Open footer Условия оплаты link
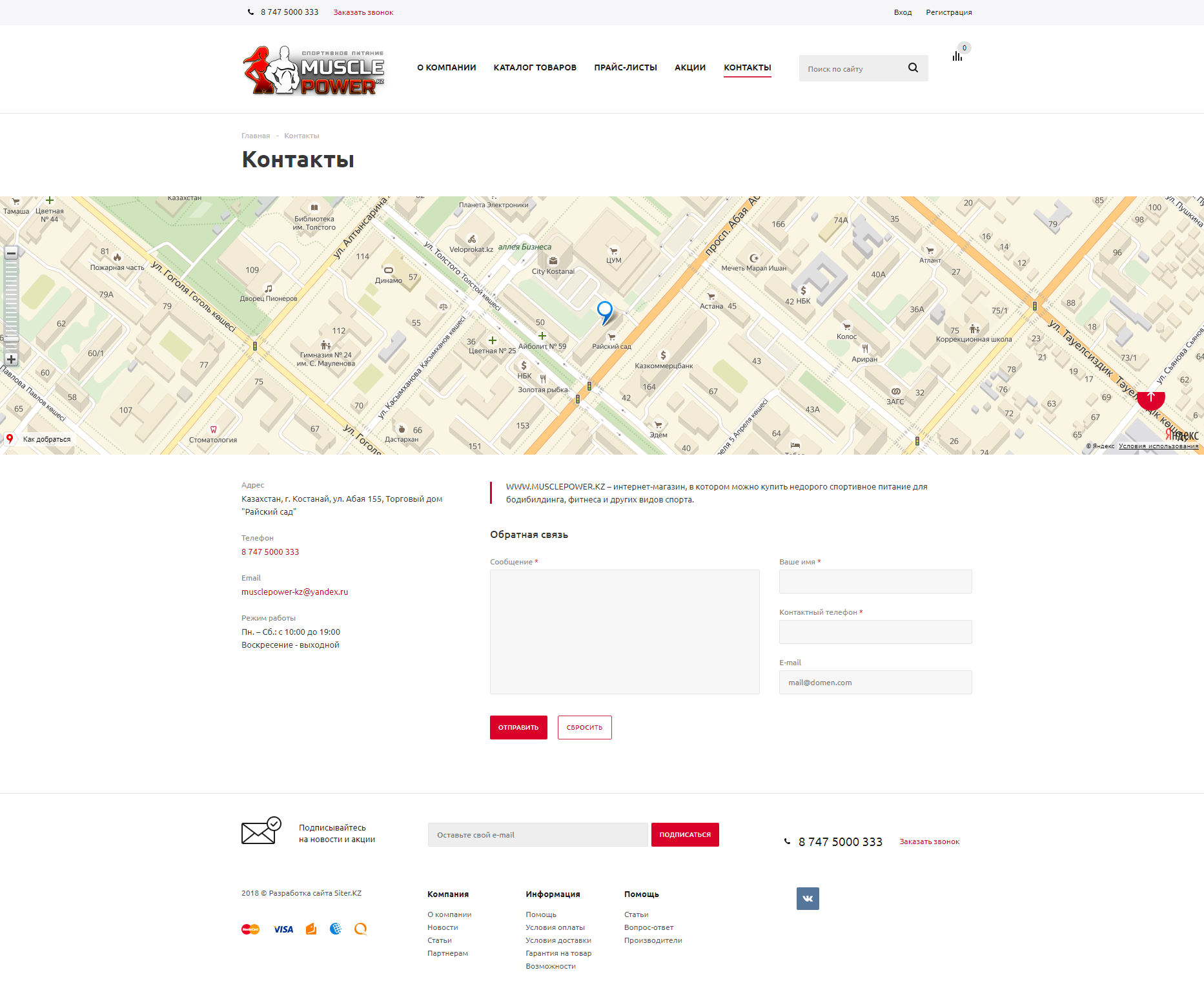The image size is (1204, 1001). coord(555,927)
